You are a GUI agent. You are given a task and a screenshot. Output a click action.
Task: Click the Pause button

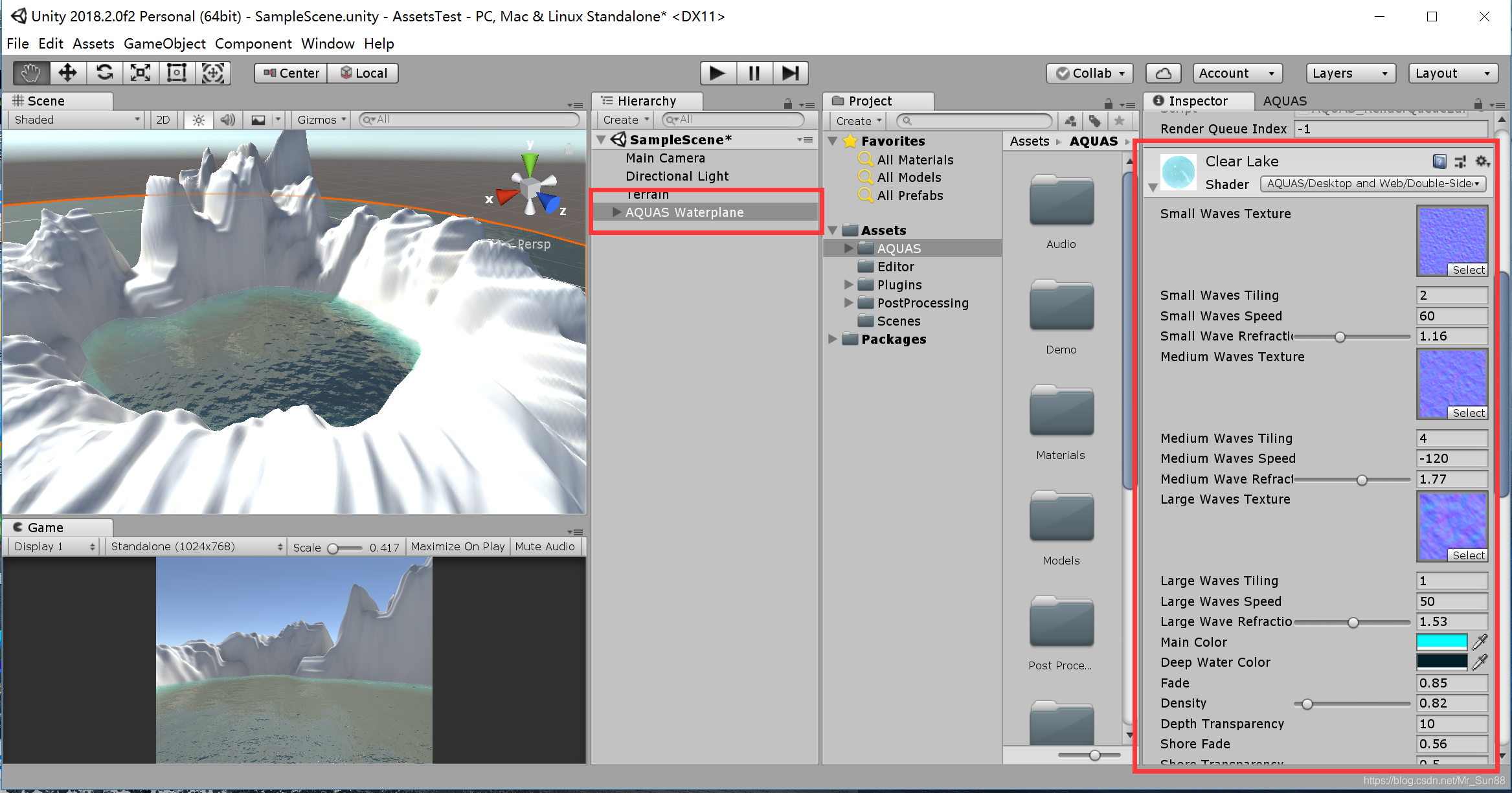754,73
